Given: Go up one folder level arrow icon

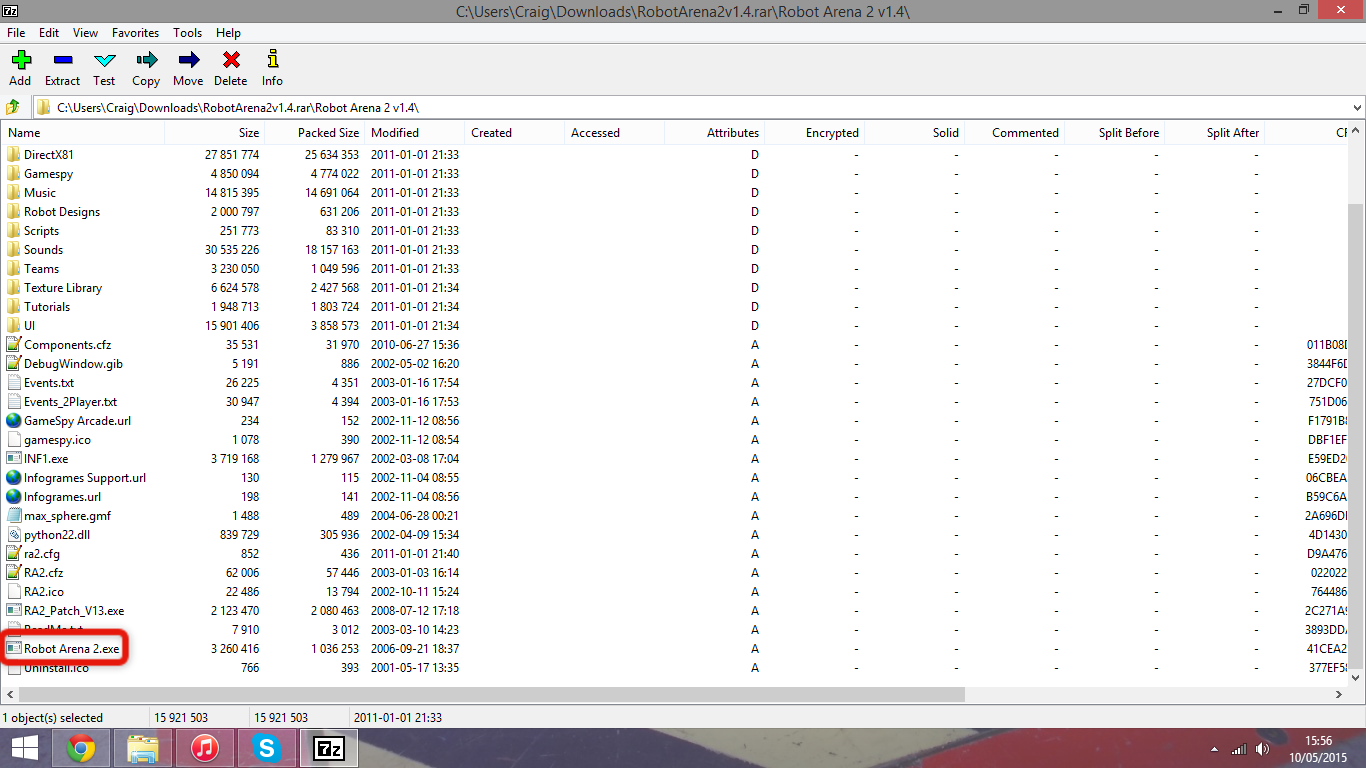Looking at the screenshot, I should tap(13, 107).
